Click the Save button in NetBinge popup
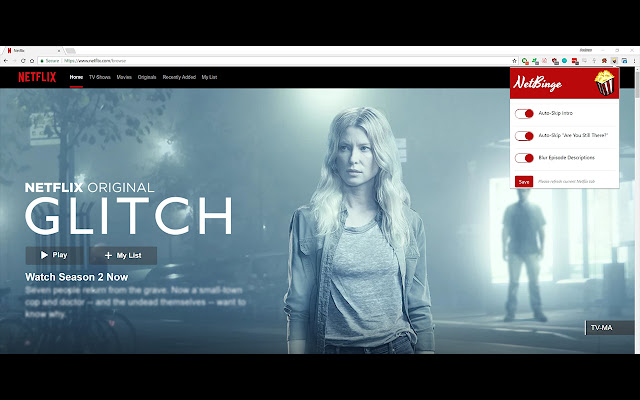Image resolution: width=640 pixels, height=400 pixels. [524, 182]
